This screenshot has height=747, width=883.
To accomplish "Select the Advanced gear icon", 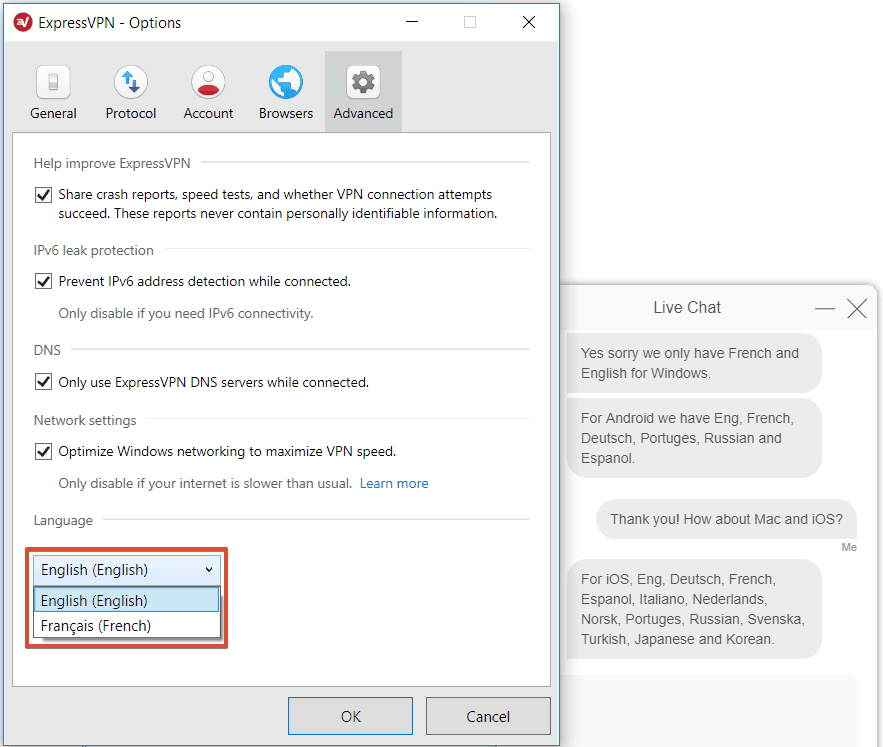I will pos(363,82).
